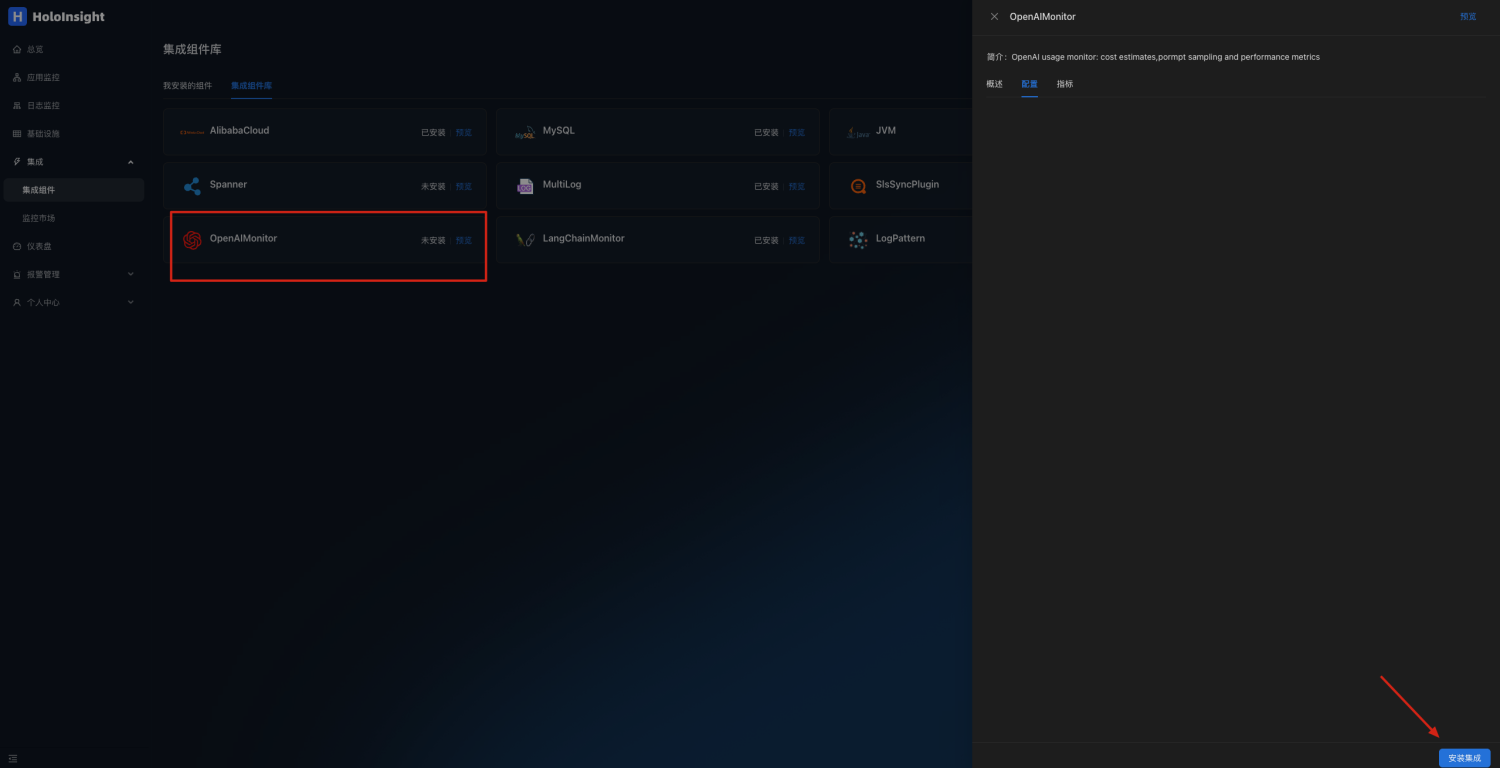Switch to the 我安装的组件 tab
1500x768 pixels.
(187, 85)
